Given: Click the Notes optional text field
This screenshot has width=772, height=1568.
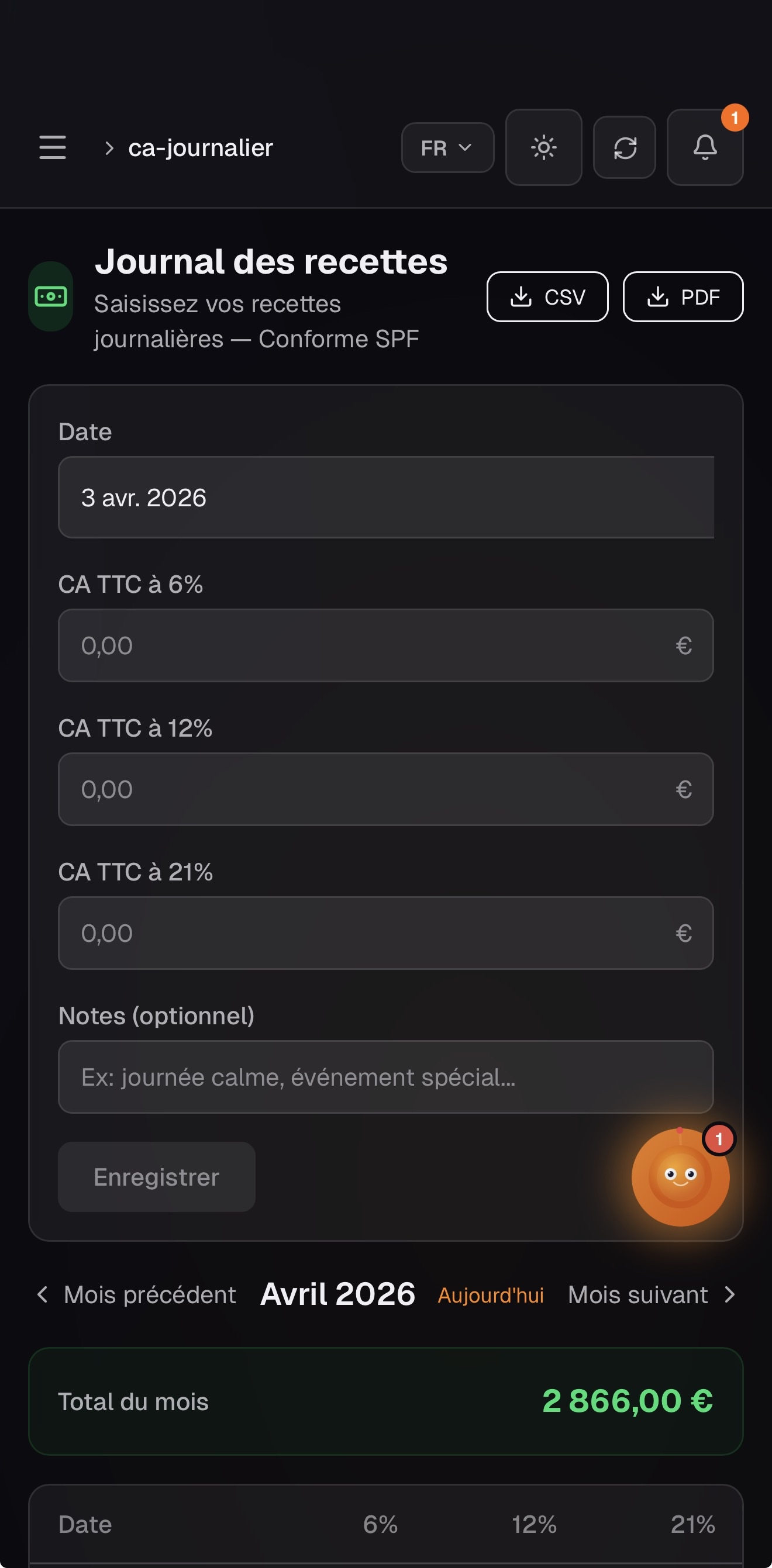Looking at the screenshot, I should pyautogui.click(x=385, y=1077).
